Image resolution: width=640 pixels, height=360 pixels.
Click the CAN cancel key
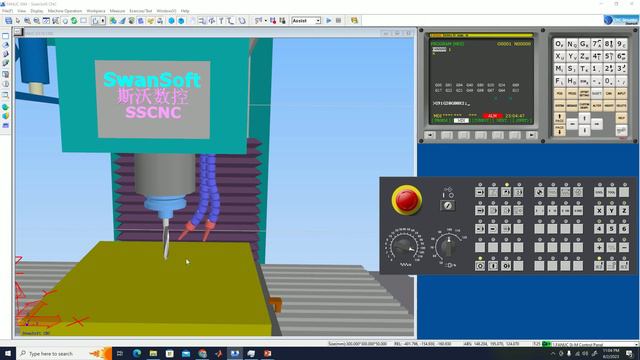click(609, 93)
